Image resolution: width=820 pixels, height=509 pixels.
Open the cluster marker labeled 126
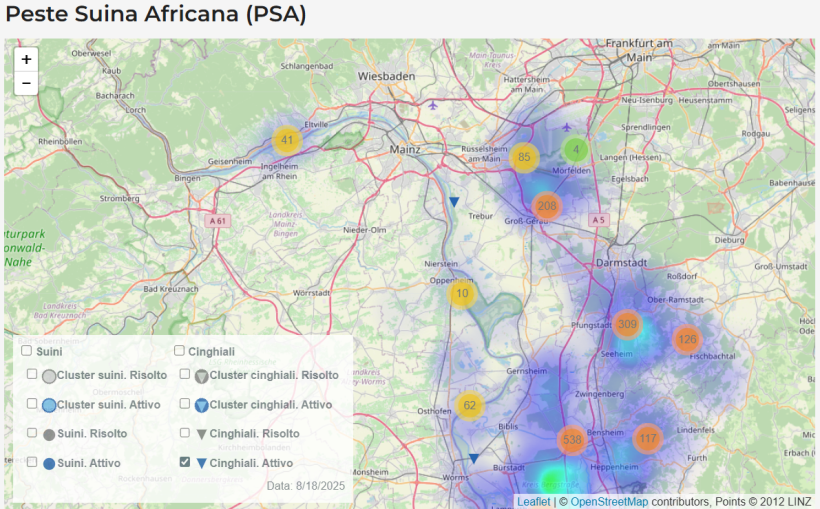[687, 340]
